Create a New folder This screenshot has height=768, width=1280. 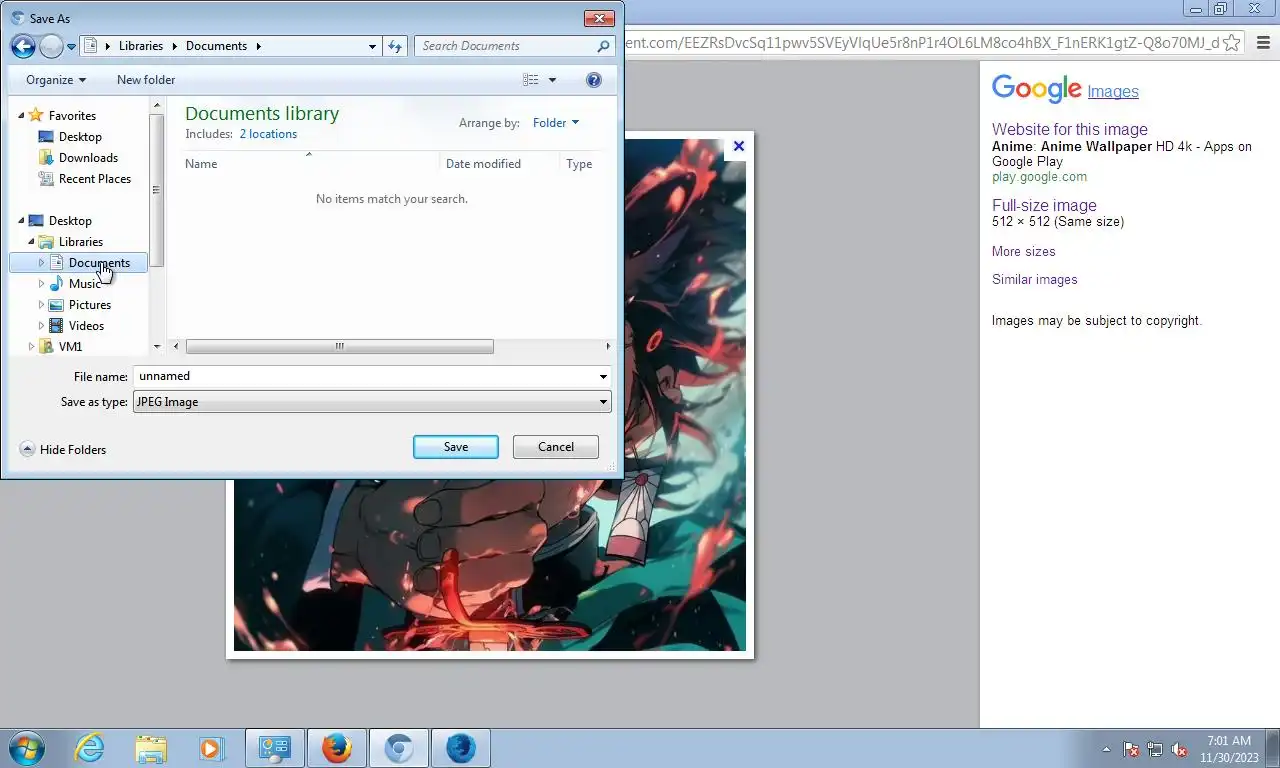point(146,80)
